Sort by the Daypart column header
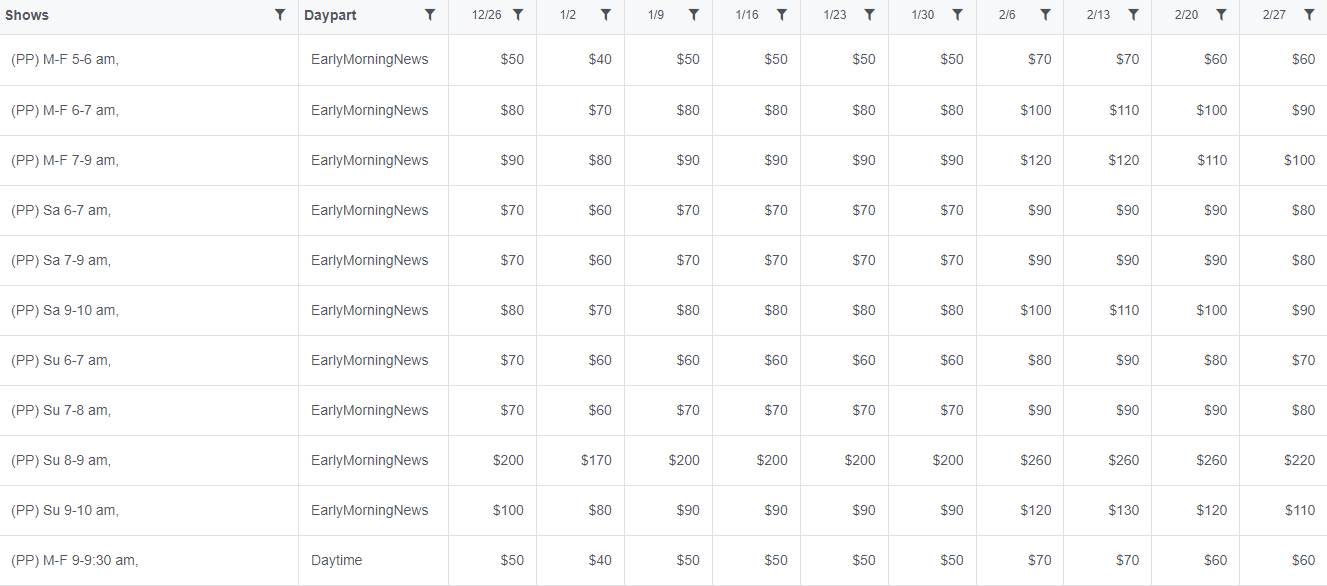Screen dimensions: 1327x586 click(330, 15)
